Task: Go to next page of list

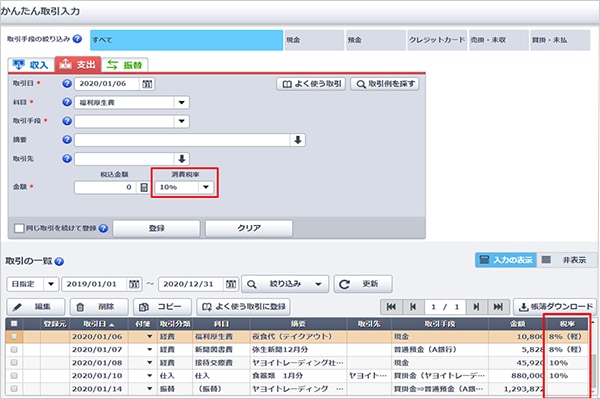Action: [x=476, y=307]
